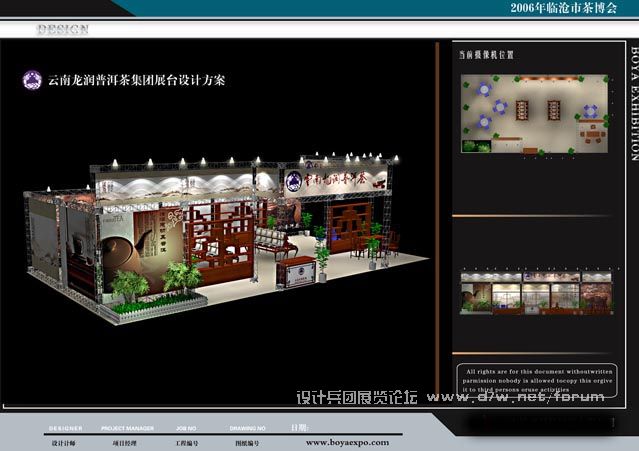
Task: Open the top-view floor plan thumbnail
Action: pyautogui.click(x=535, y=114)
